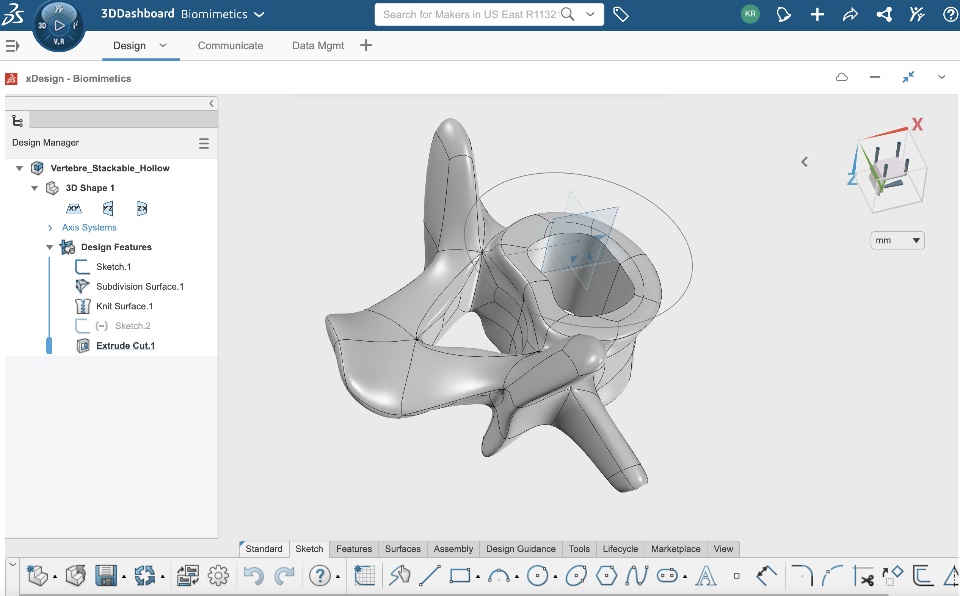Select the Trim scissors tool
This screenshot has width=960, height=596.
click(863, 576)
